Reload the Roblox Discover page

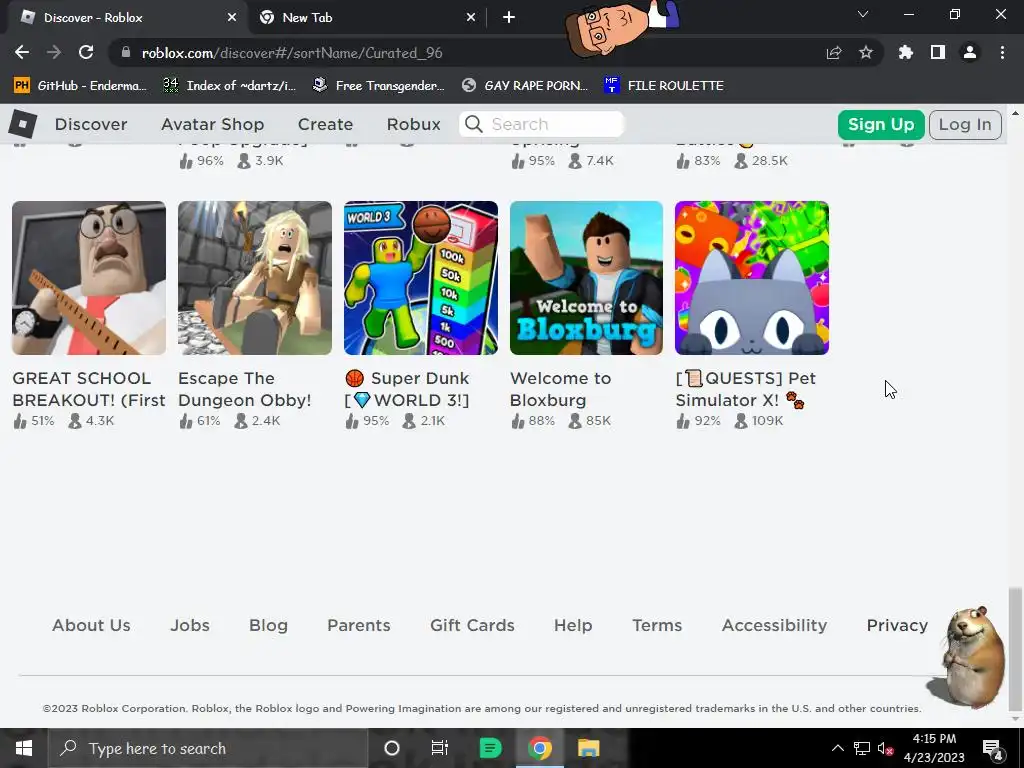86,52
